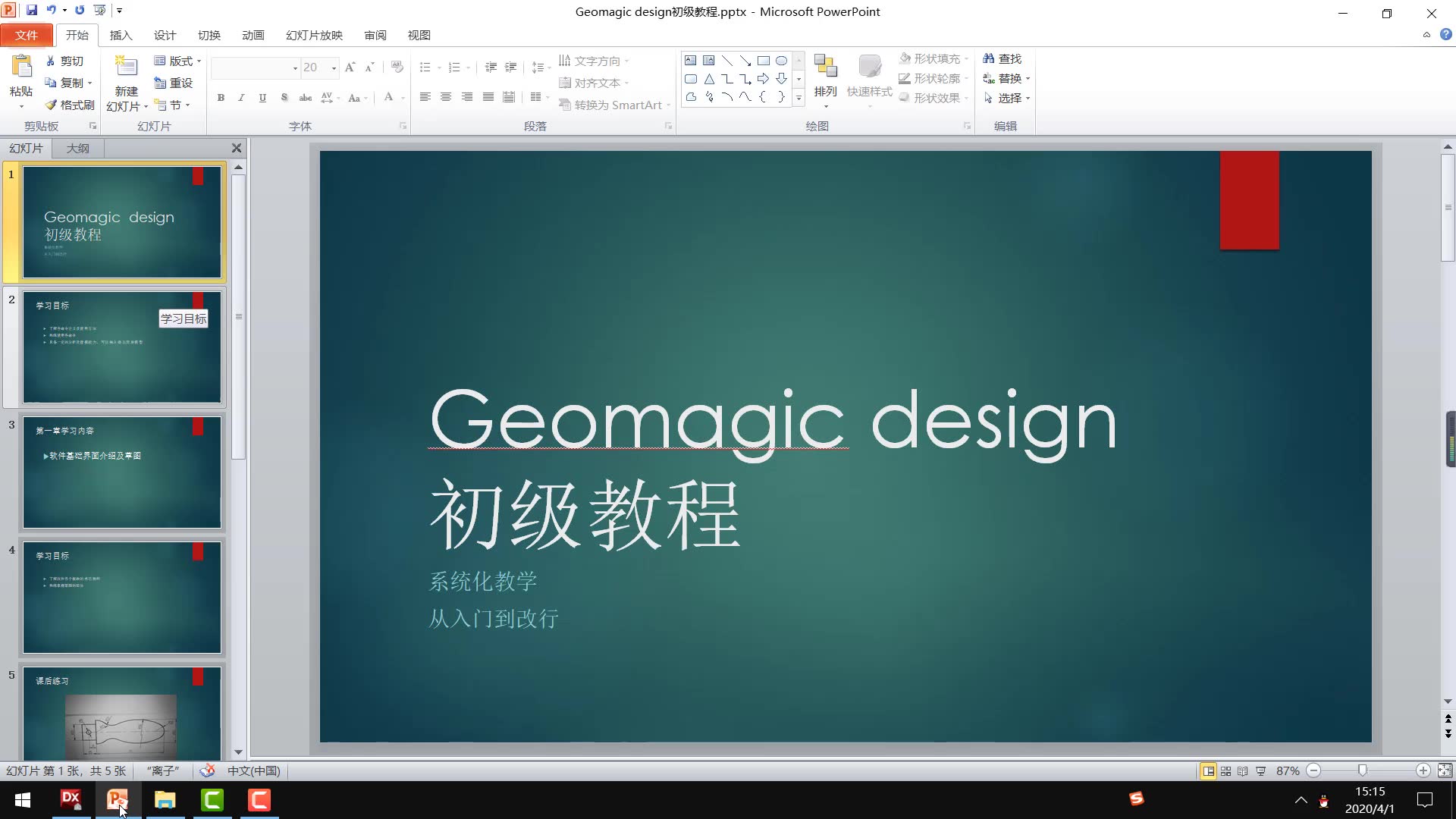This screenshot has height=819, width=1456.
Task: Open the font size dropdown
Action: click(x=334, y=68)
